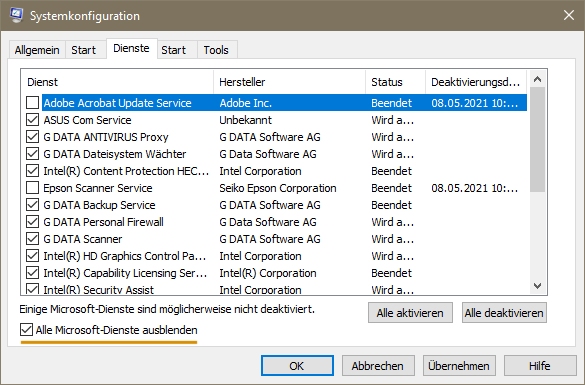
Task: Click the Systemkonfiguration title bar icon
Action: [x=16, y=16]
